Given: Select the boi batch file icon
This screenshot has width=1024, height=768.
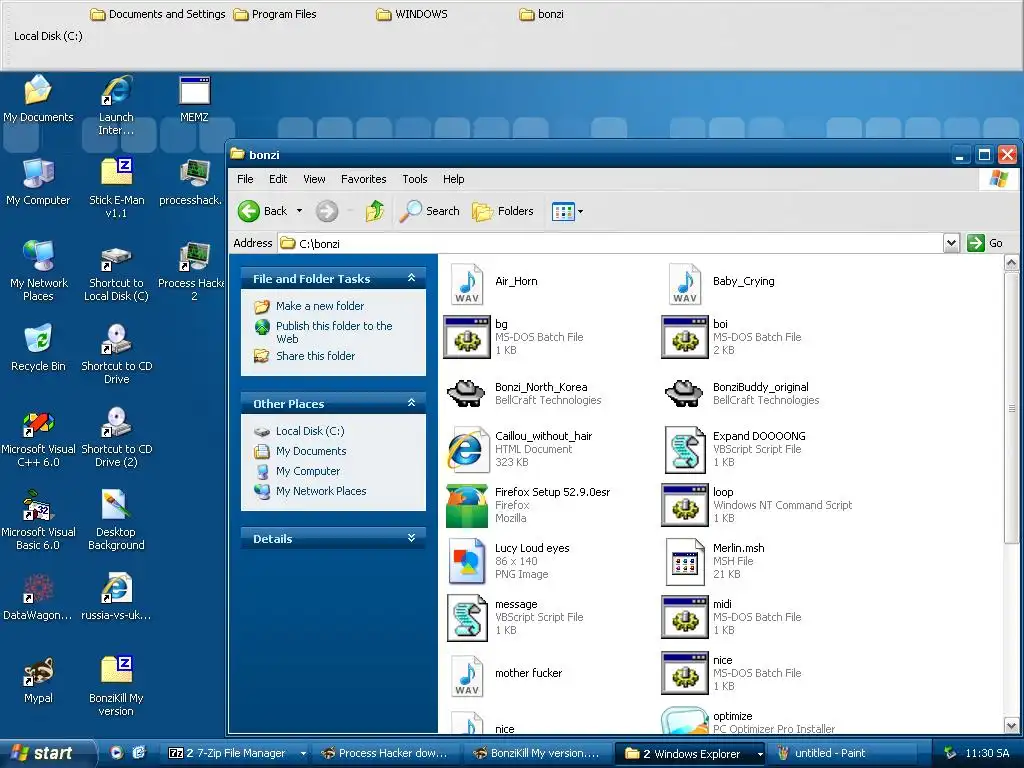Looking at the screenshot, I should click(x=685, y=337).
